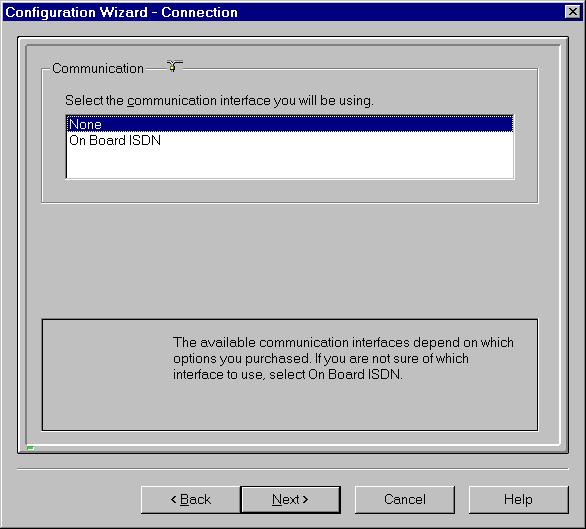This screenshot has height=529, width=586.
Task: Close the Configuration Wizard window
Action: tap(573, 12)
